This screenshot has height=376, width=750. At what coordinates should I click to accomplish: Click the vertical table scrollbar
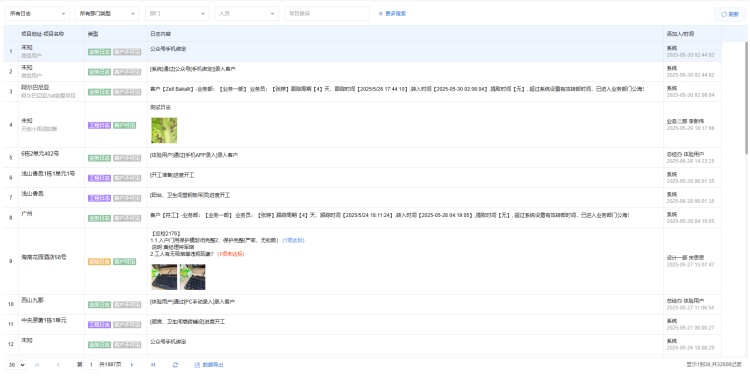click(x=746, y=98)
